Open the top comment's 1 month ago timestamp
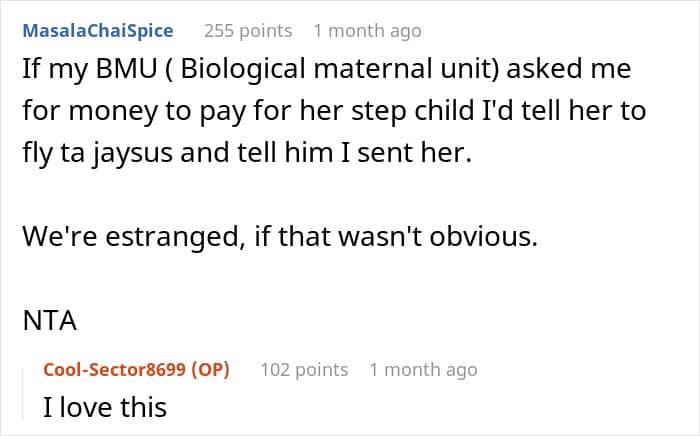Image resolution: width=700 pixels, height=436 pixels. tap(367, 31)
